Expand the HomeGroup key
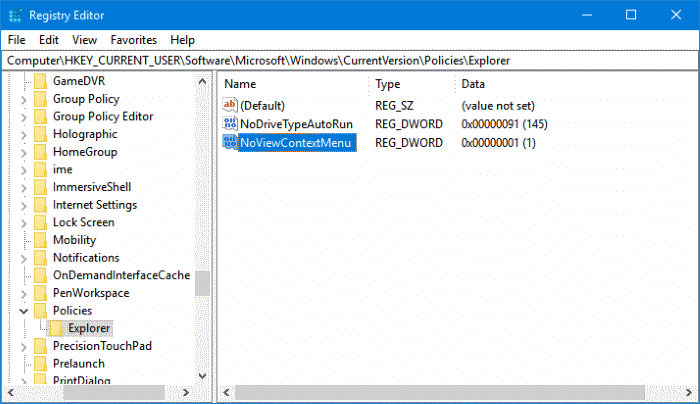This screenshot has width=700, height=404. (x=24, y=152)
